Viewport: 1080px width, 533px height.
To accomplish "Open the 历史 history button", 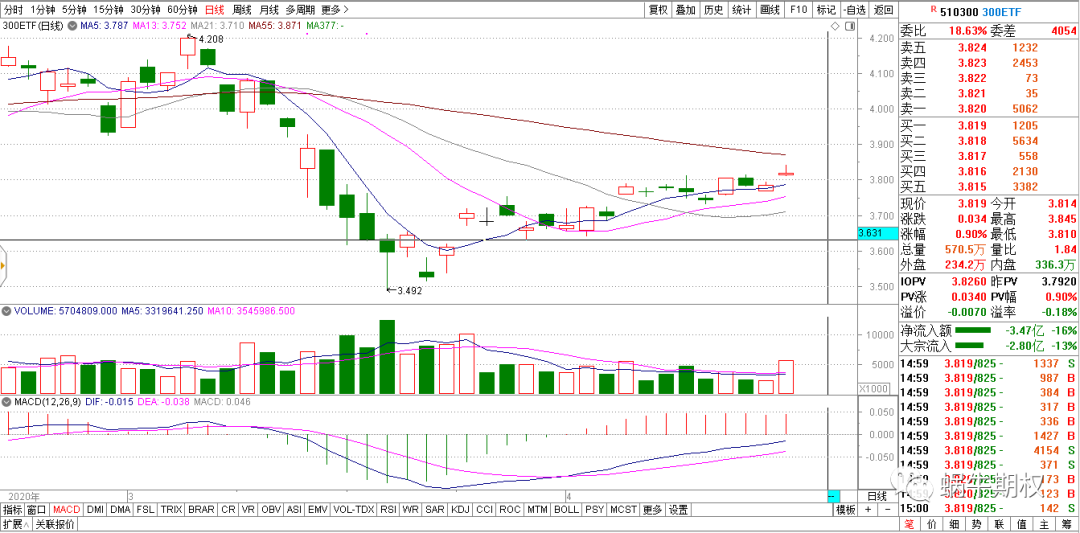I will [714, 10].
